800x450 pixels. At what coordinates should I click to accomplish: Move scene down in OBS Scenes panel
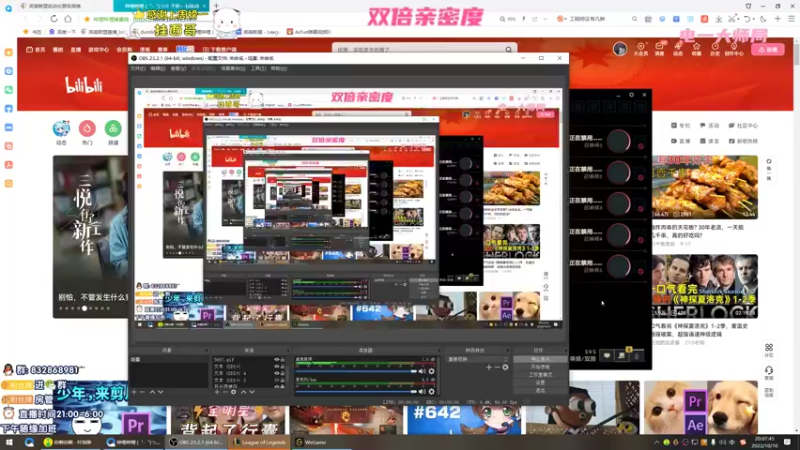pos(160,392)
